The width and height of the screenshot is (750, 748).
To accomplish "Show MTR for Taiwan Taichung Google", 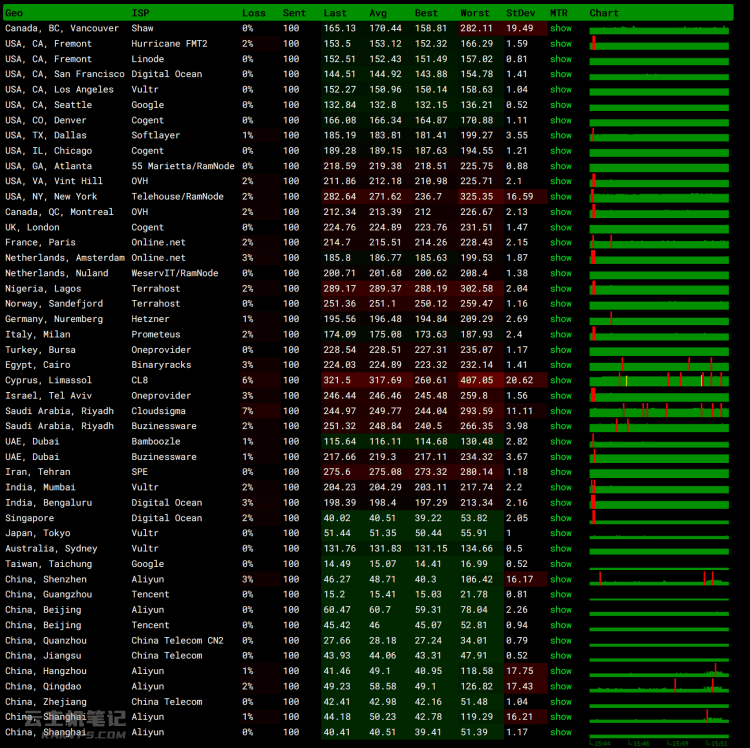I will tap(561, 564).
